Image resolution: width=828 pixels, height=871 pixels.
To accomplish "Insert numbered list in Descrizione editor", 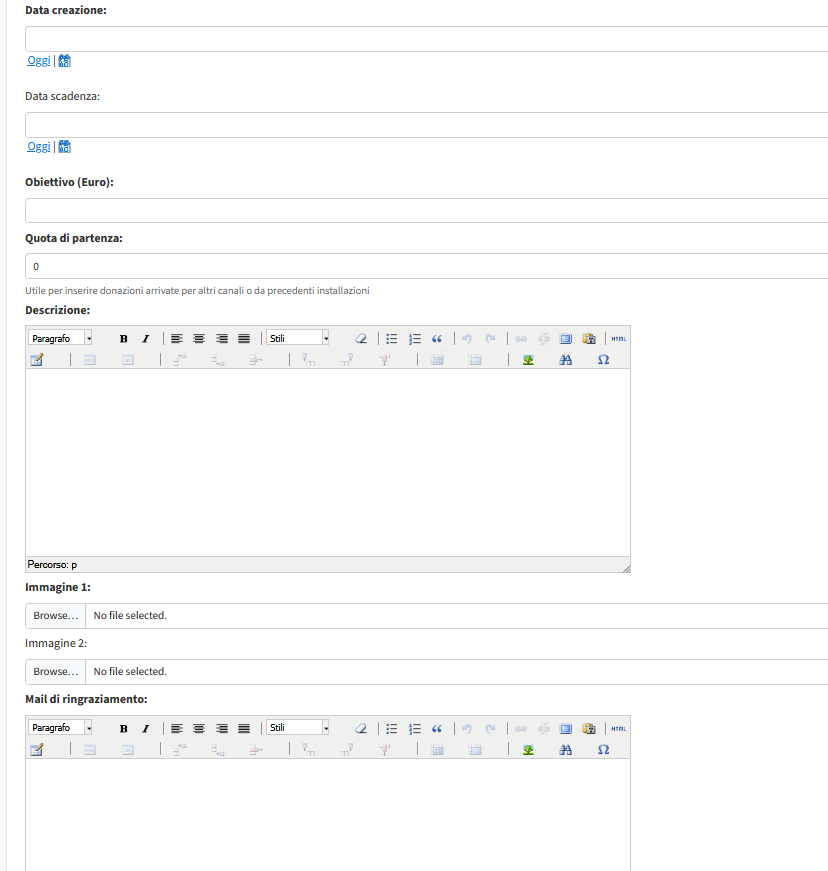I will pyautogui.click(x=414, y=339).
